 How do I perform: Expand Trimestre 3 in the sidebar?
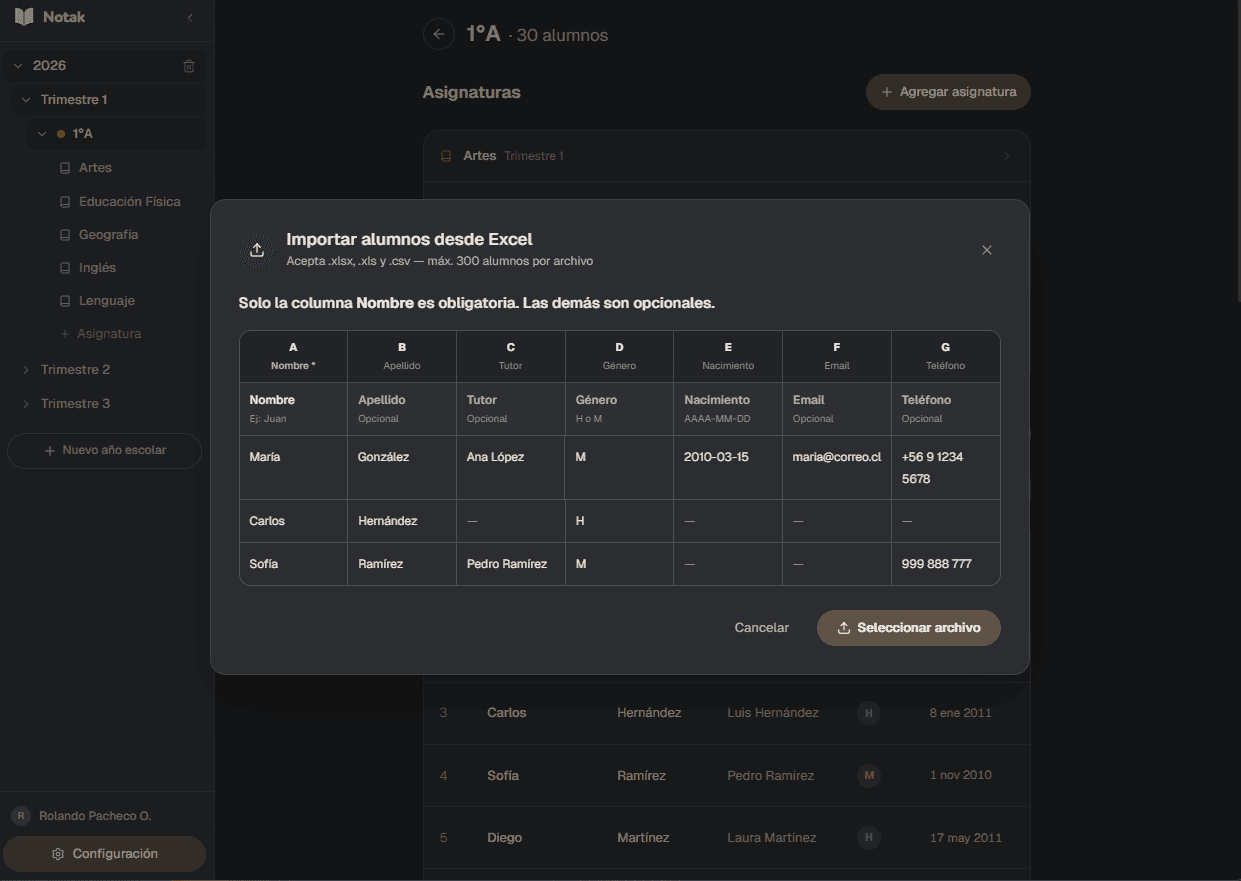pyautogui.click(x=26, y=404)
